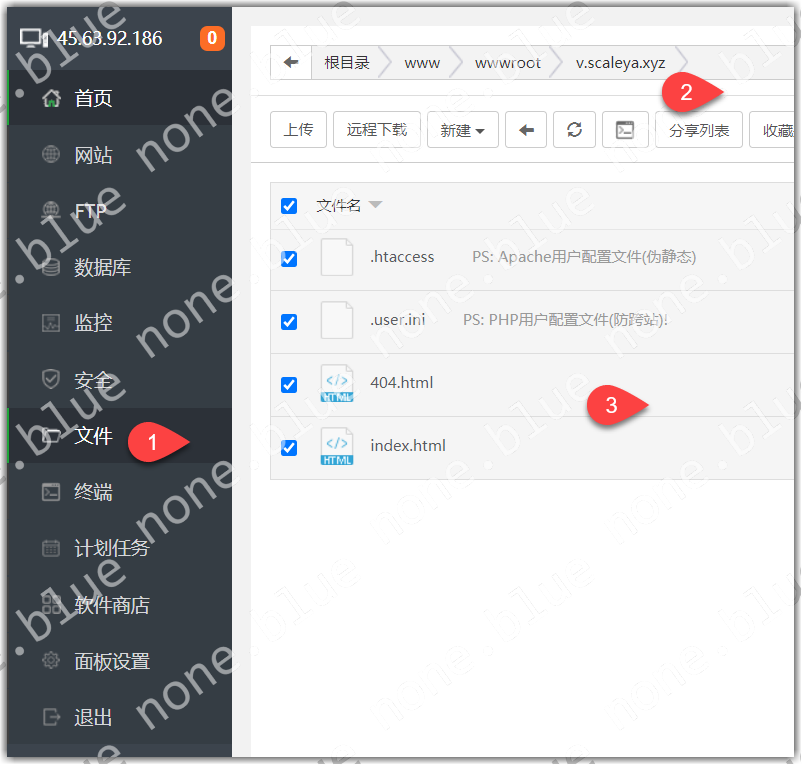Uncheck the index.html checkbox
Image resolution: width=802 pixels, height=765 pixels.
pyautogui.click(x=289, y=447)
